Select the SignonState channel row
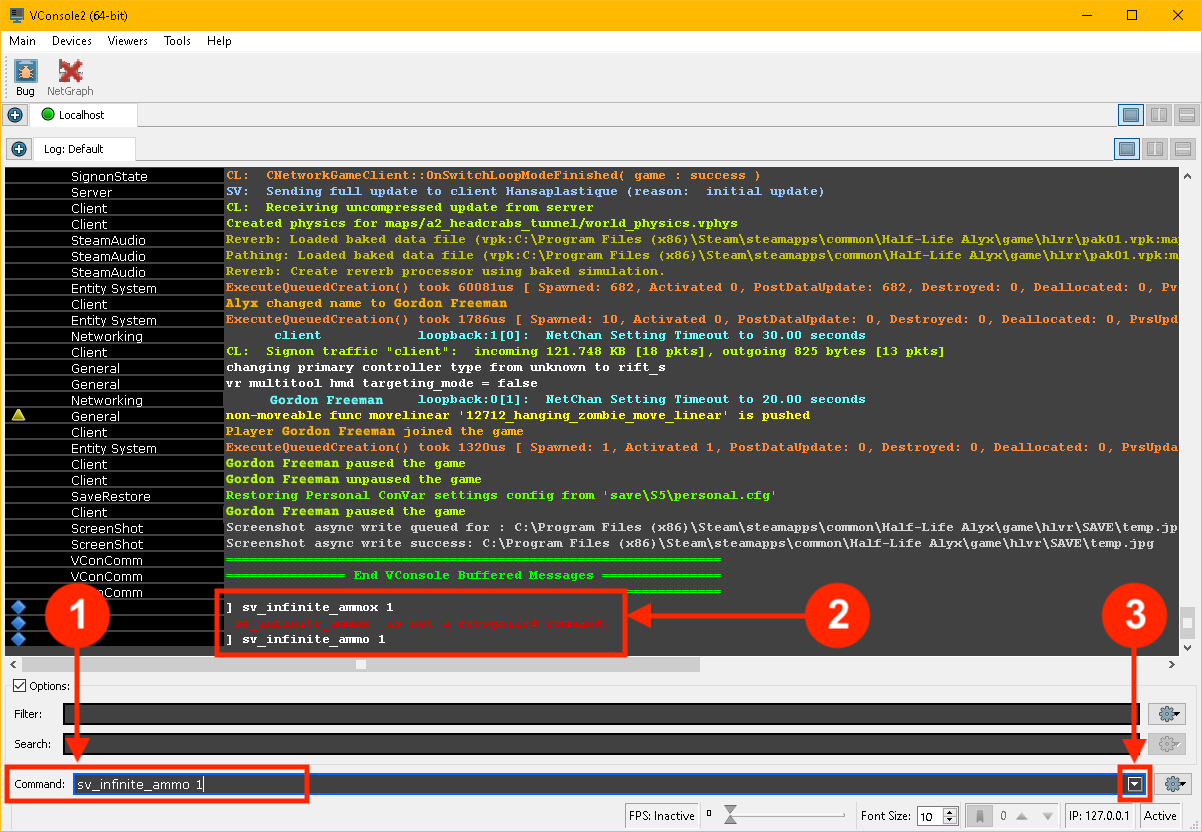 point(109,176)
